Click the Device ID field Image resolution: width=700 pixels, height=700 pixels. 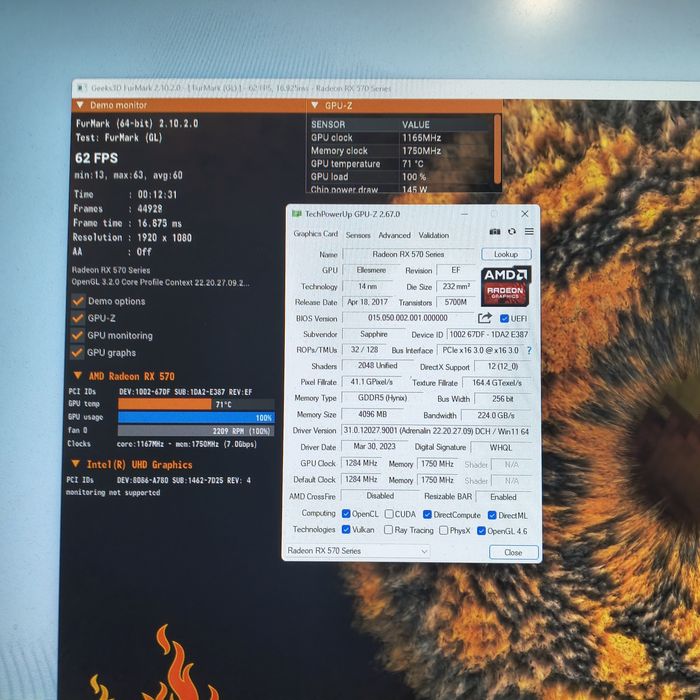point(488,334)
